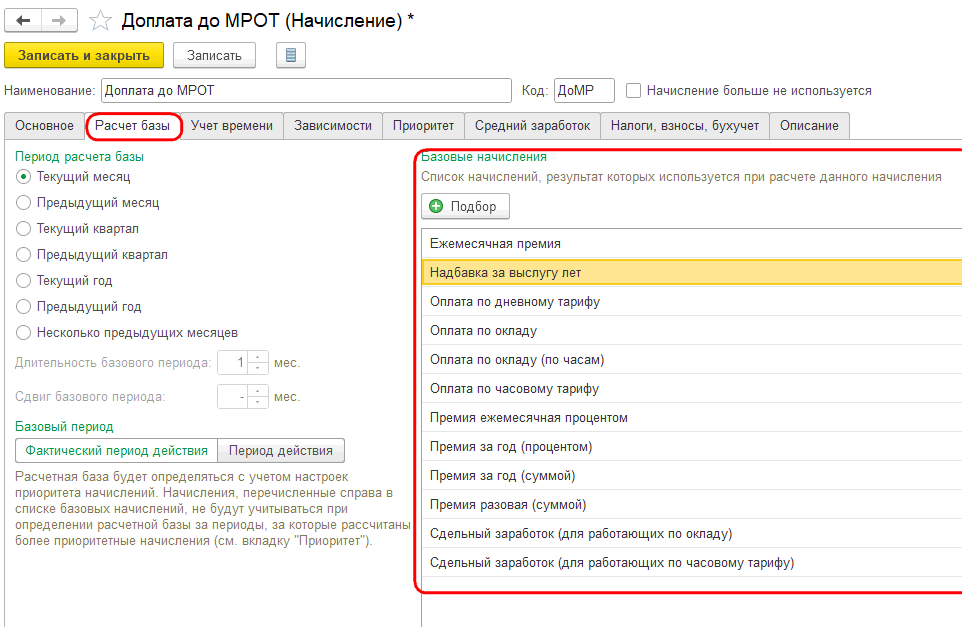Switch to the 'Зависимости' tab
962x627 pixels.
333,126
